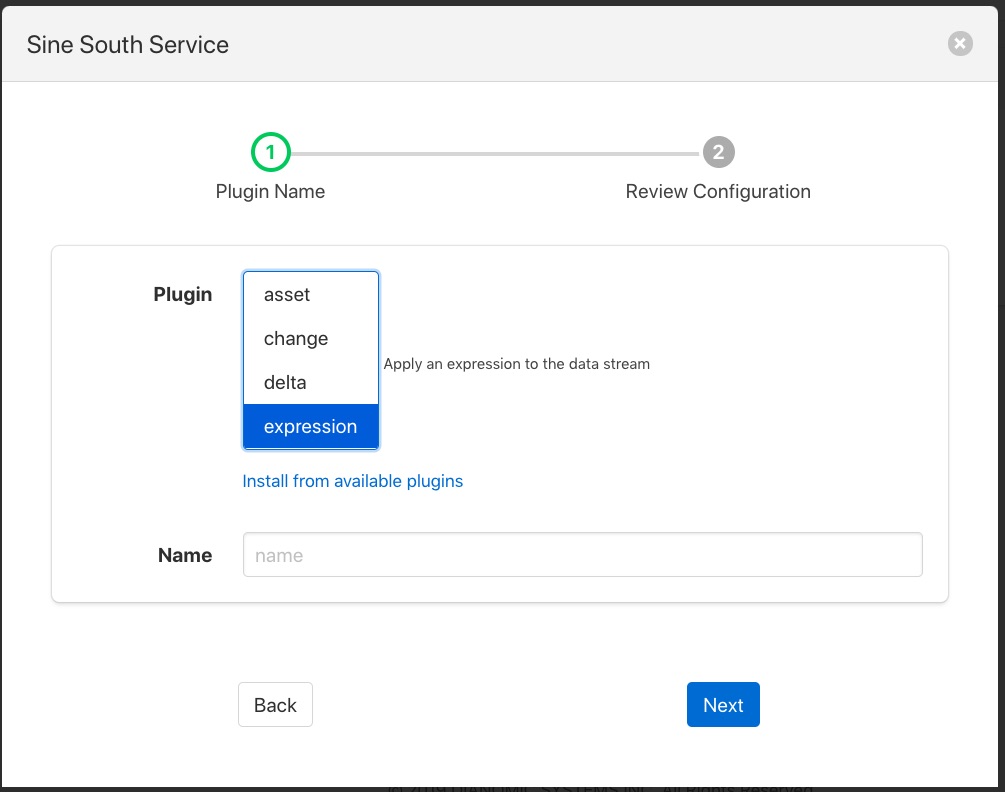Focus the Name input field

coord(582,555)
